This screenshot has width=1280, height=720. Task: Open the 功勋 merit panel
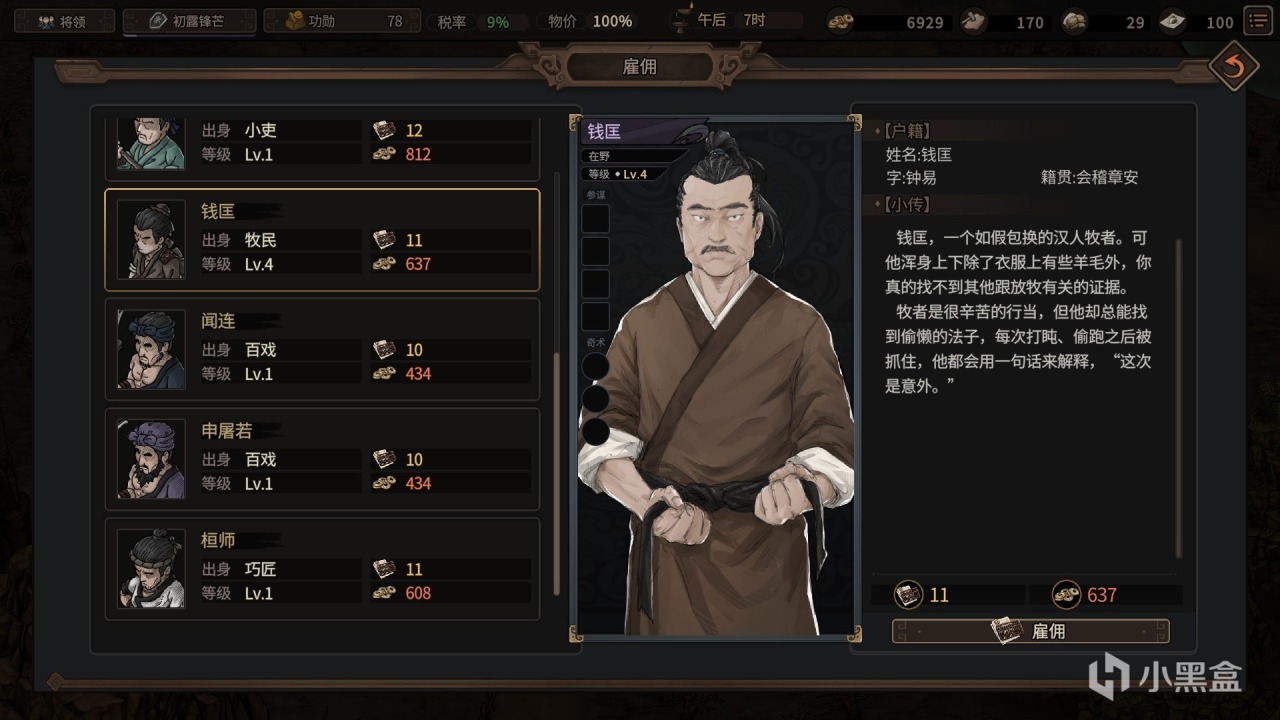tap(343, 21)
